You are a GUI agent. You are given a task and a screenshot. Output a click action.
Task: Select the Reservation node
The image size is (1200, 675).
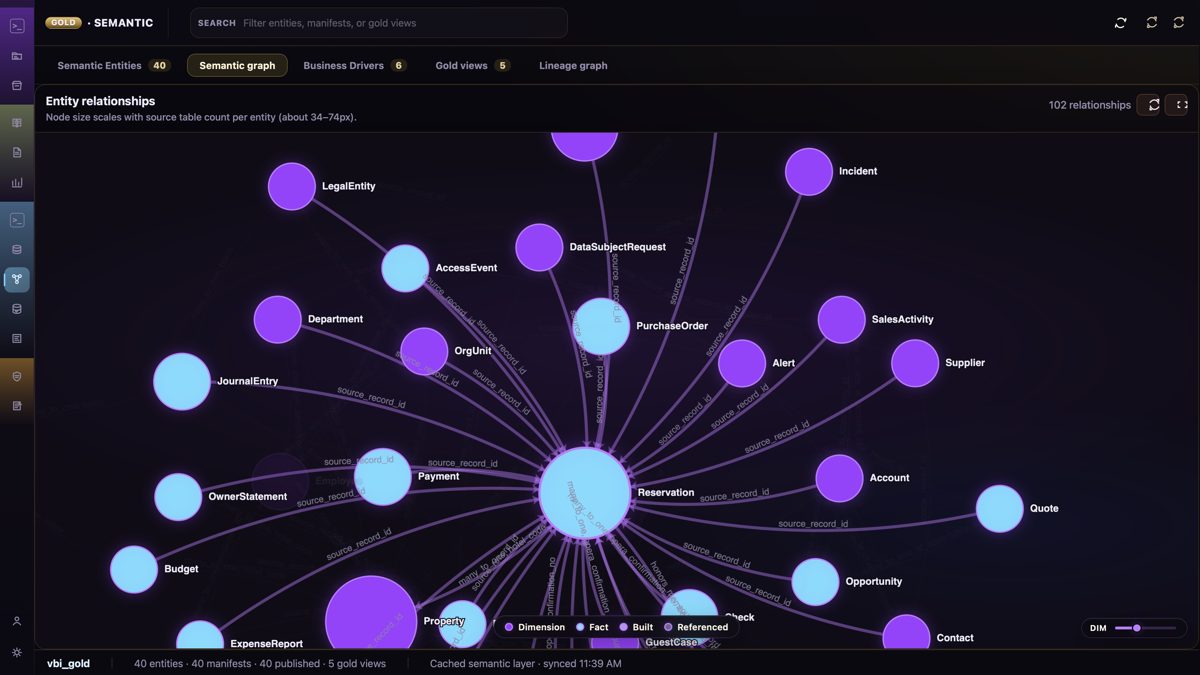585,493
